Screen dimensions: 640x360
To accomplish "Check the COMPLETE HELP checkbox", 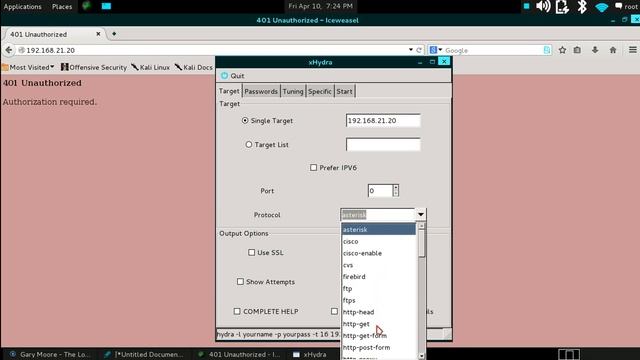I will [237, 311].
